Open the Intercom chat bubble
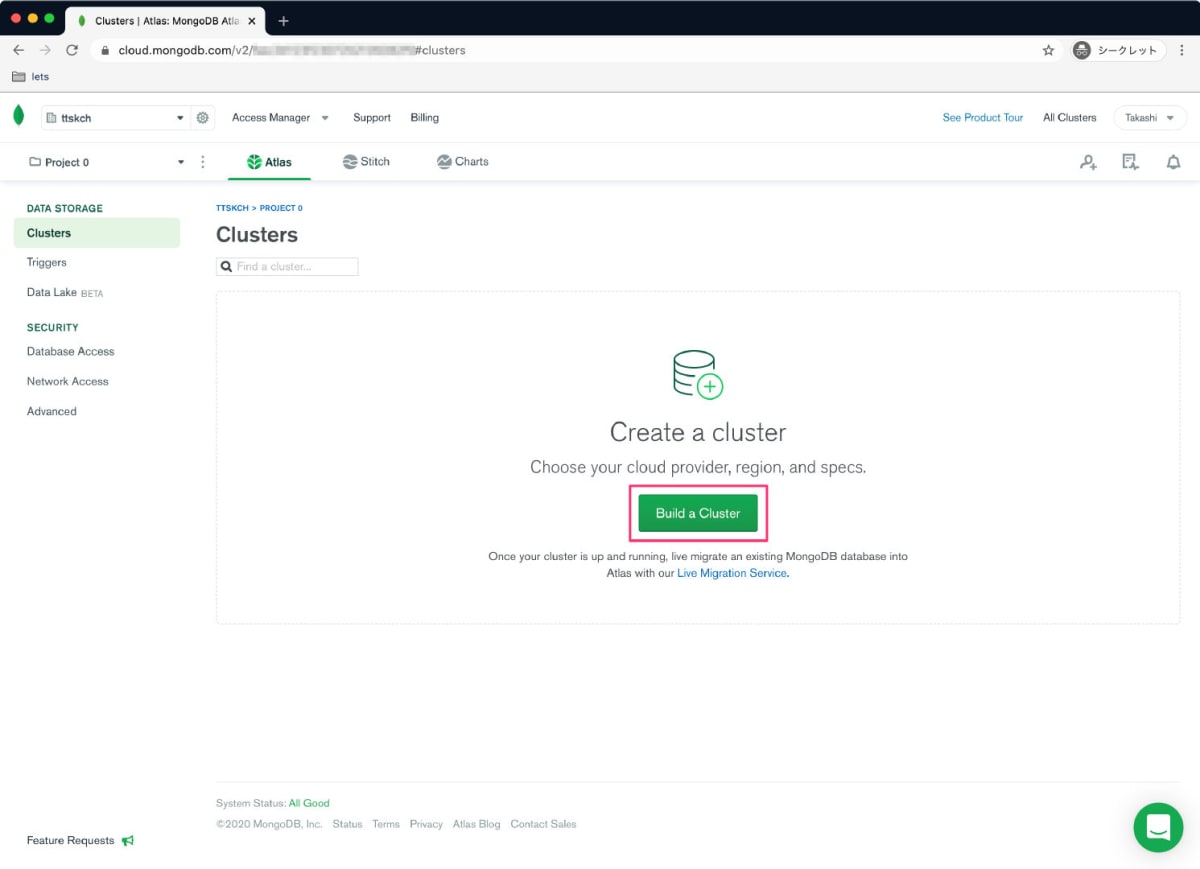1200x869 pixels. pyautogui.click(x=1158, y=827)
